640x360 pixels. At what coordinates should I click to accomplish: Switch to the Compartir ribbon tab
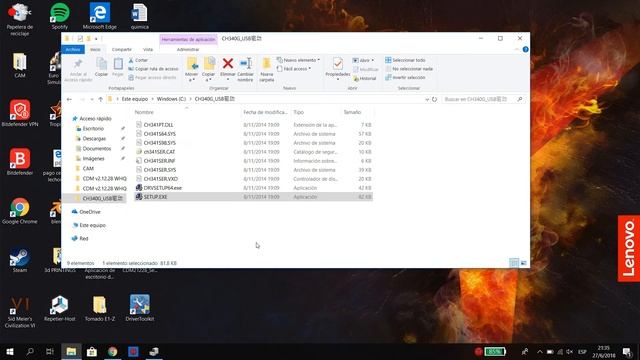click(122, 49)
